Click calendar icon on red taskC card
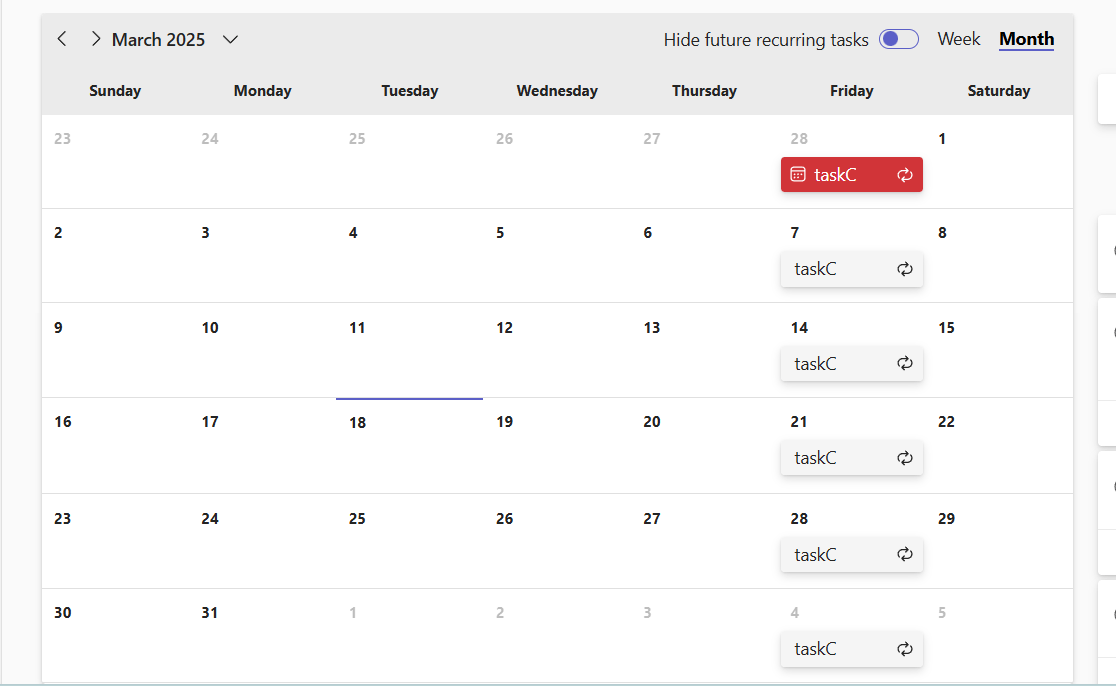 click(798, 174)
